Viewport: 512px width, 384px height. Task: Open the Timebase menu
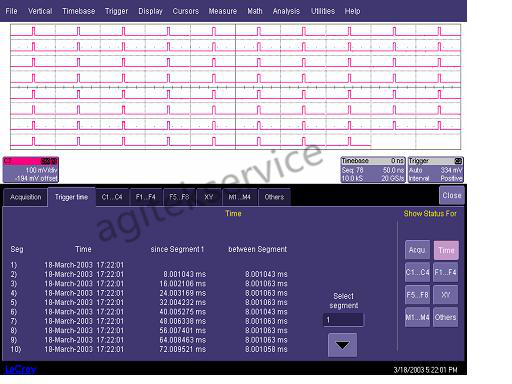point(79,11)
